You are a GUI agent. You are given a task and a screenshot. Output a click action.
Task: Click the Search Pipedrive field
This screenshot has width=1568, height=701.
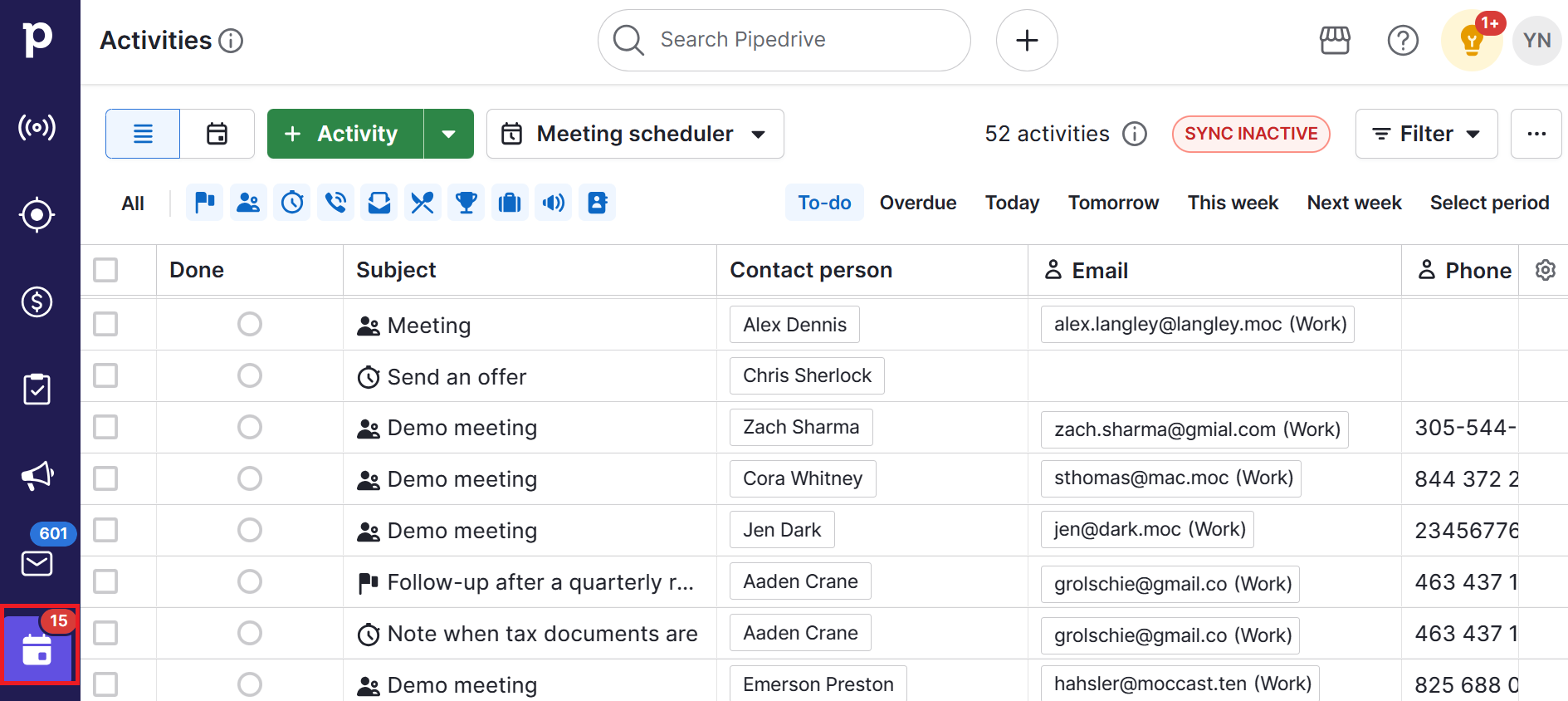(x=784, y=41)
